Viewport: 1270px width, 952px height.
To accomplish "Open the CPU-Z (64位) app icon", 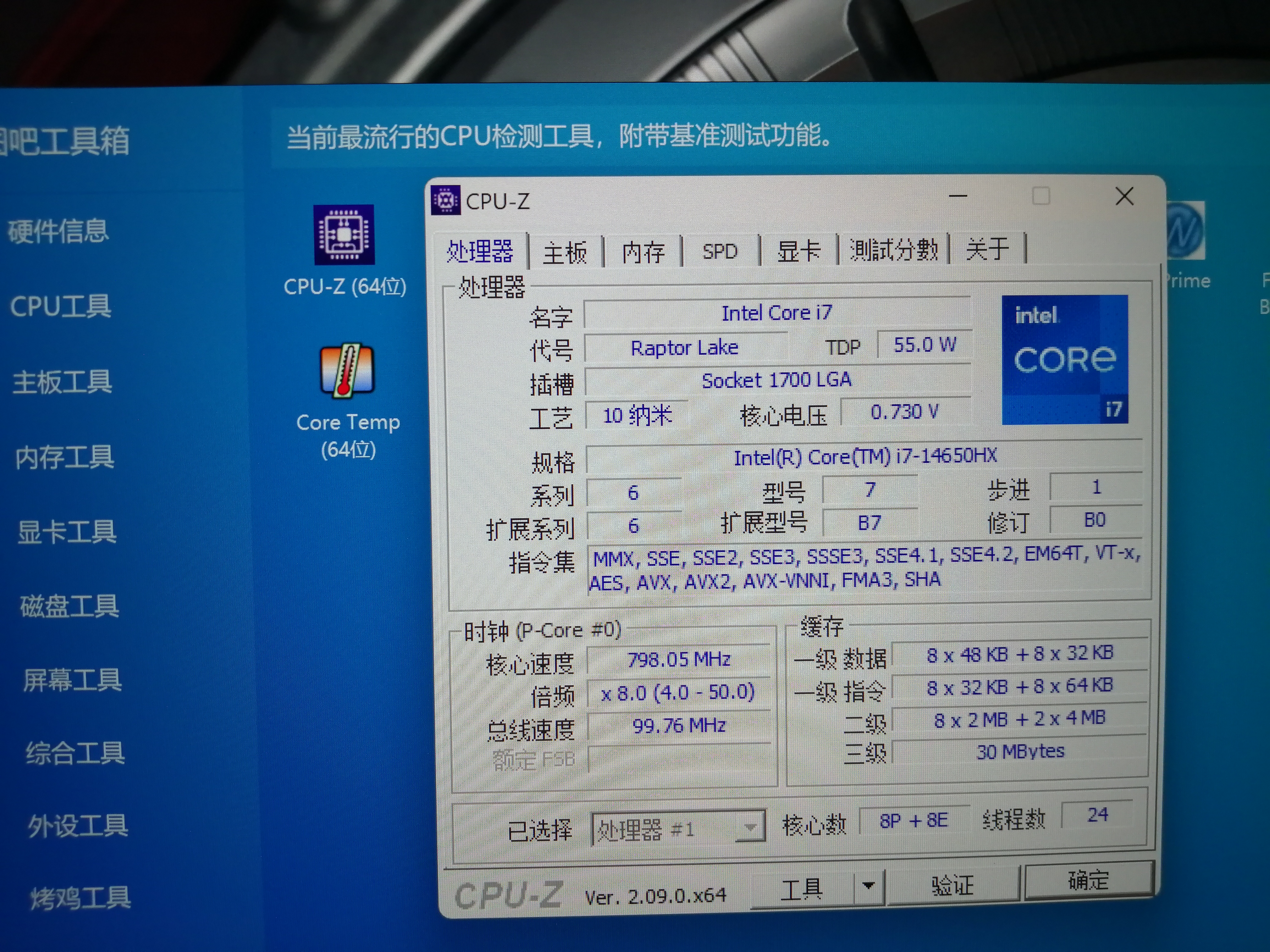I will pos(344,235).
